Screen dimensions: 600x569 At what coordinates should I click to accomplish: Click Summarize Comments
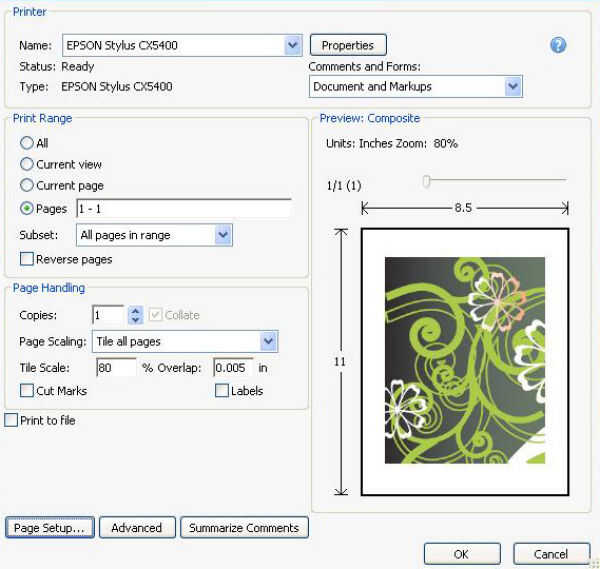click(x=244, y=528)
